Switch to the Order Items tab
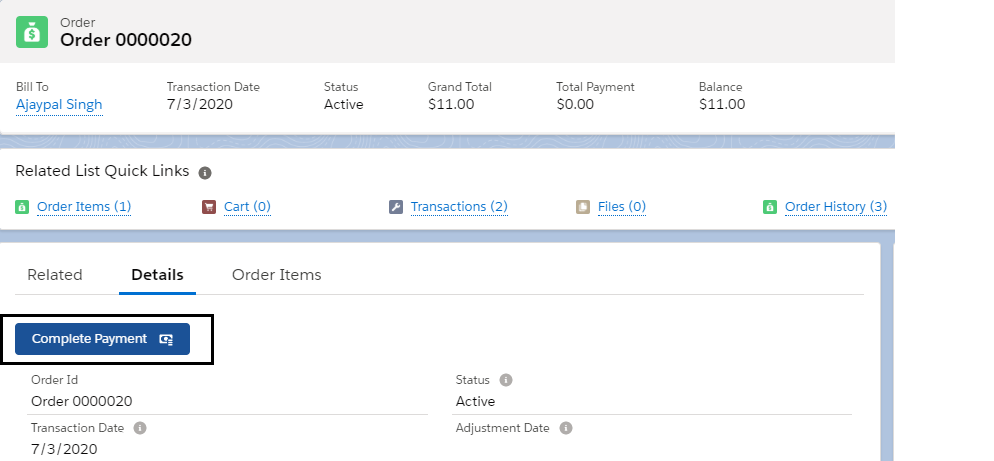994x461 pixels. (276, 275)
